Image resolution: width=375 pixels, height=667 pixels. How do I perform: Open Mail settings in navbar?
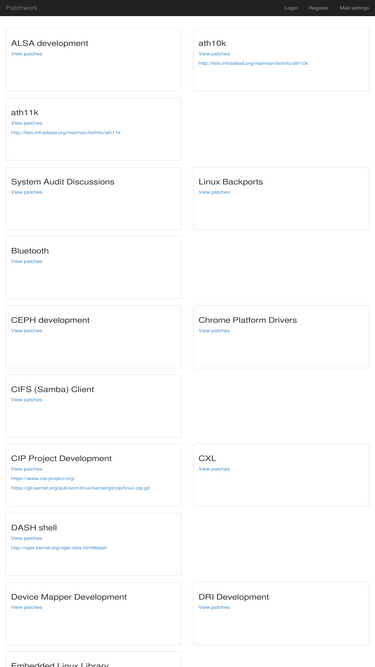click(x=354, y=8)
